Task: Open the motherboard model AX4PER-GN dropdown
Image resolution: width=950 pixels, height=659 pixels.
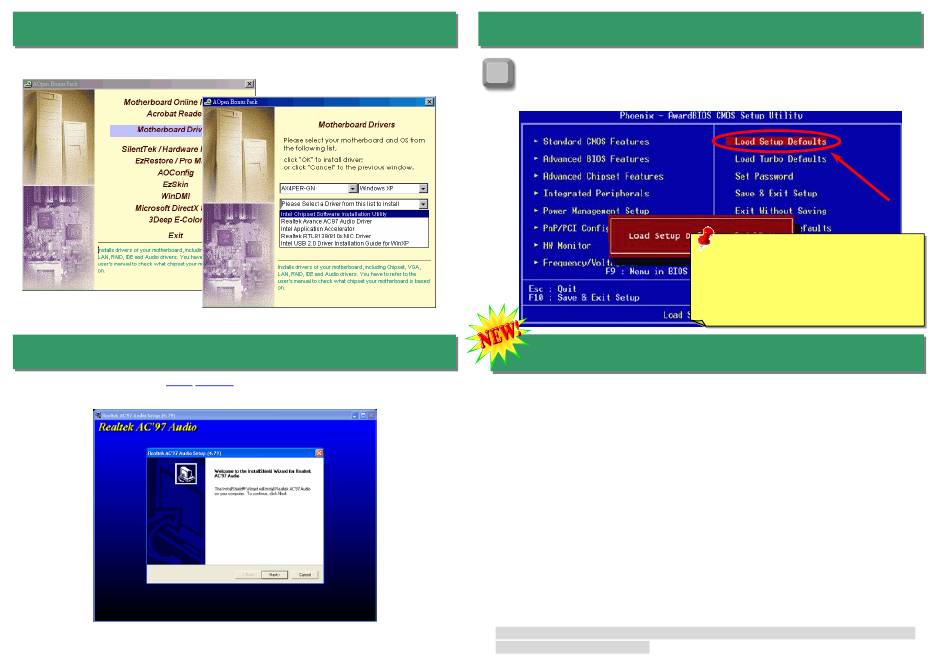Action: point(353,189)
